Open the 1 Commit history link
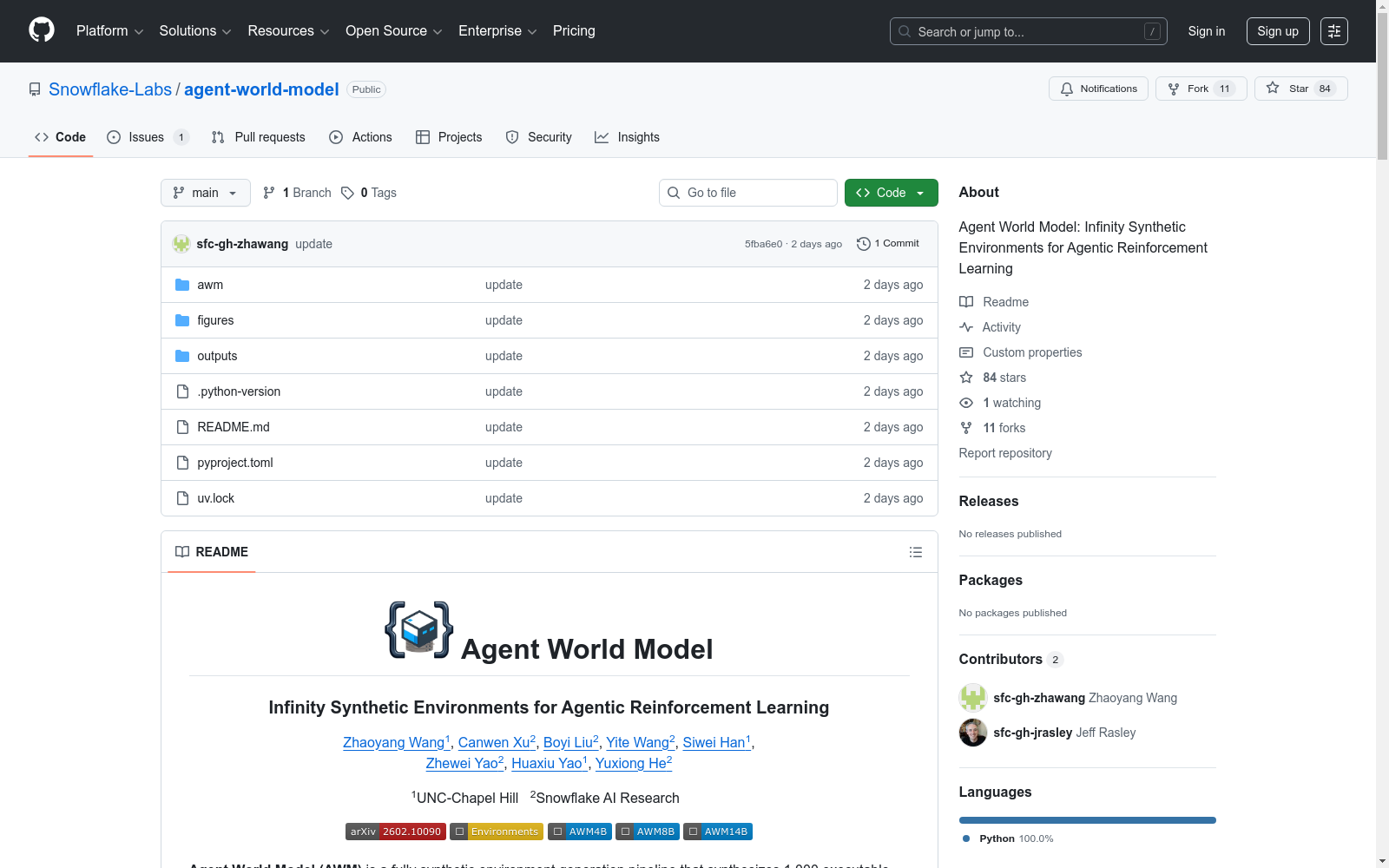The width and height of the screenshot is (1389, 868). [x=888, y=244]
